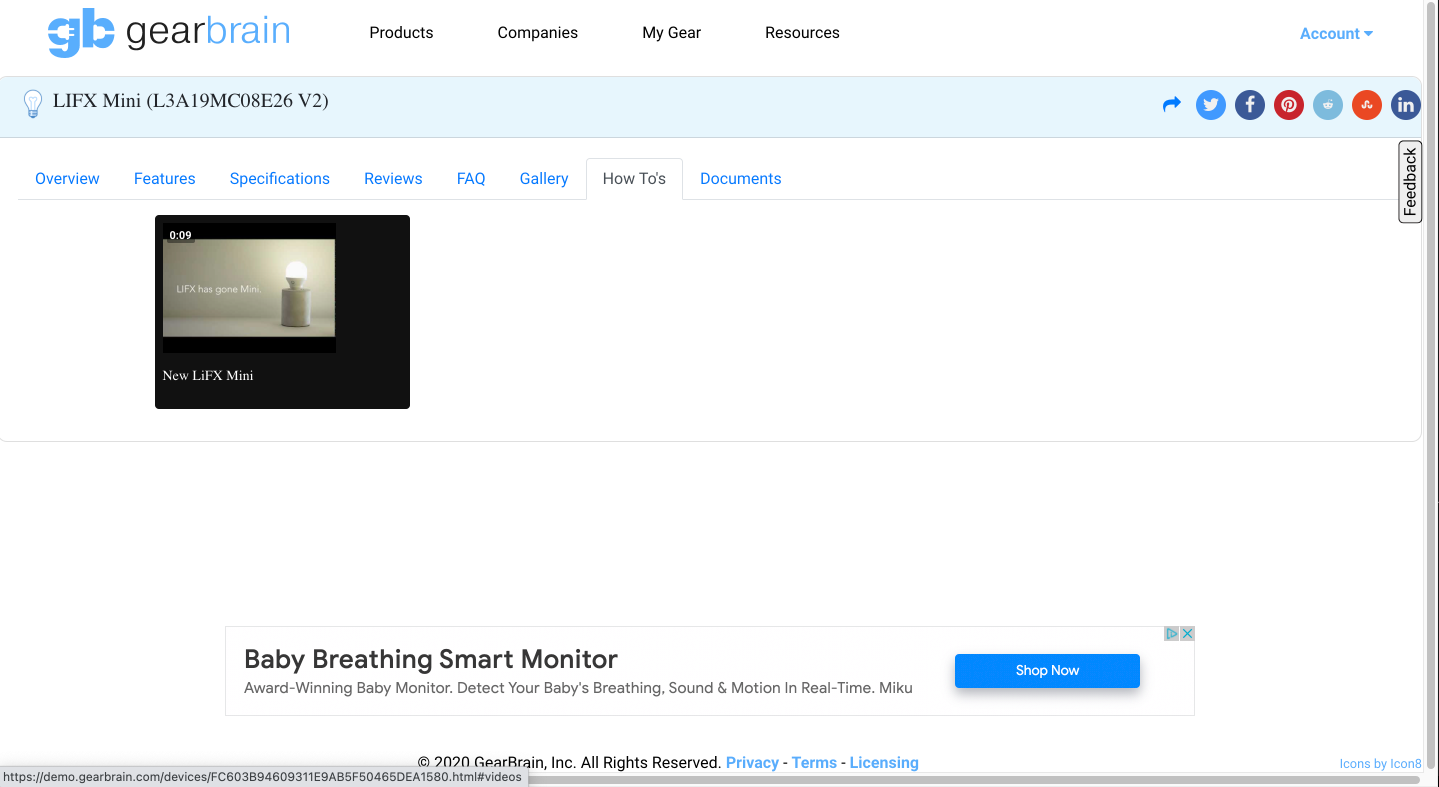Click the light bulb product icon
The width and height of the screenshot is (1439, 787).
(x=33, y=104)
